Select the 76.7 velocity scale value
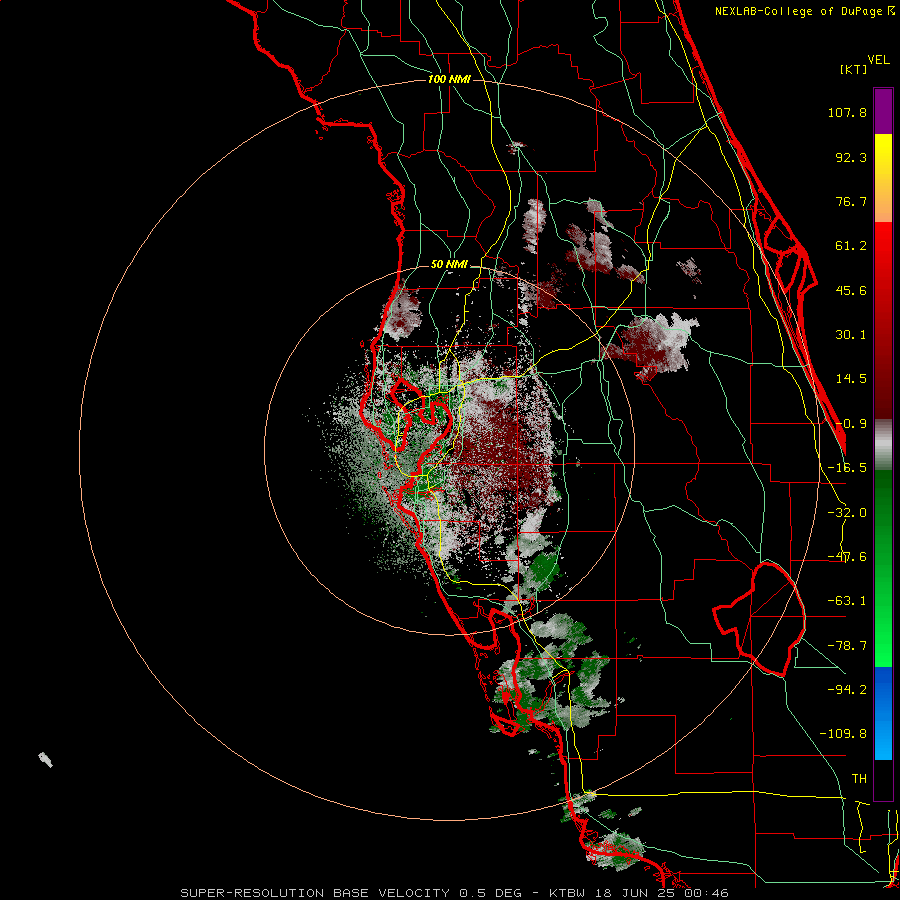The width and height of the screenshot is (900, 900). coord(851,201)
